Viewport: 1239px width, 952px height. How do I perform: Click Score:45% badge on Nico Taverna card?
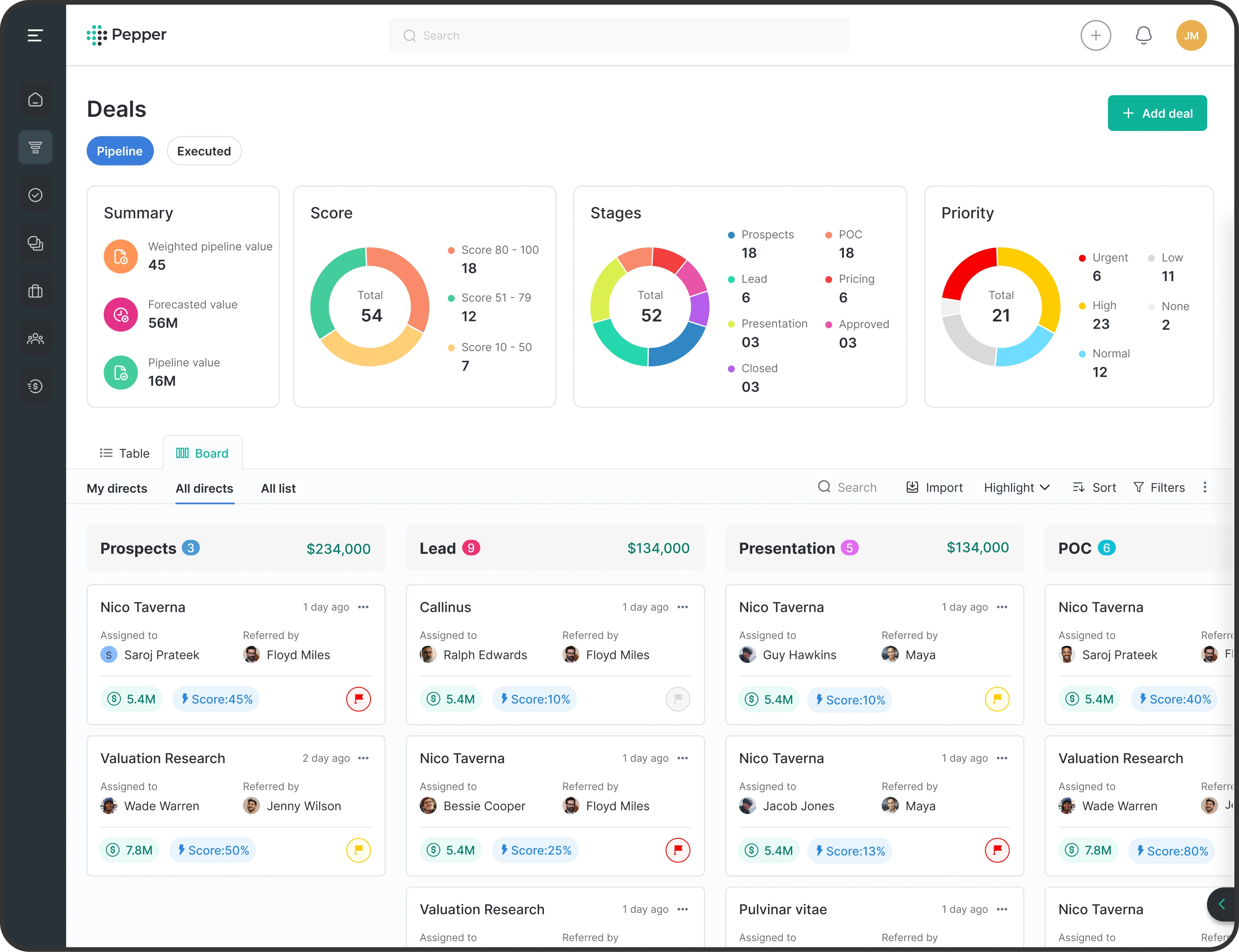216,699
